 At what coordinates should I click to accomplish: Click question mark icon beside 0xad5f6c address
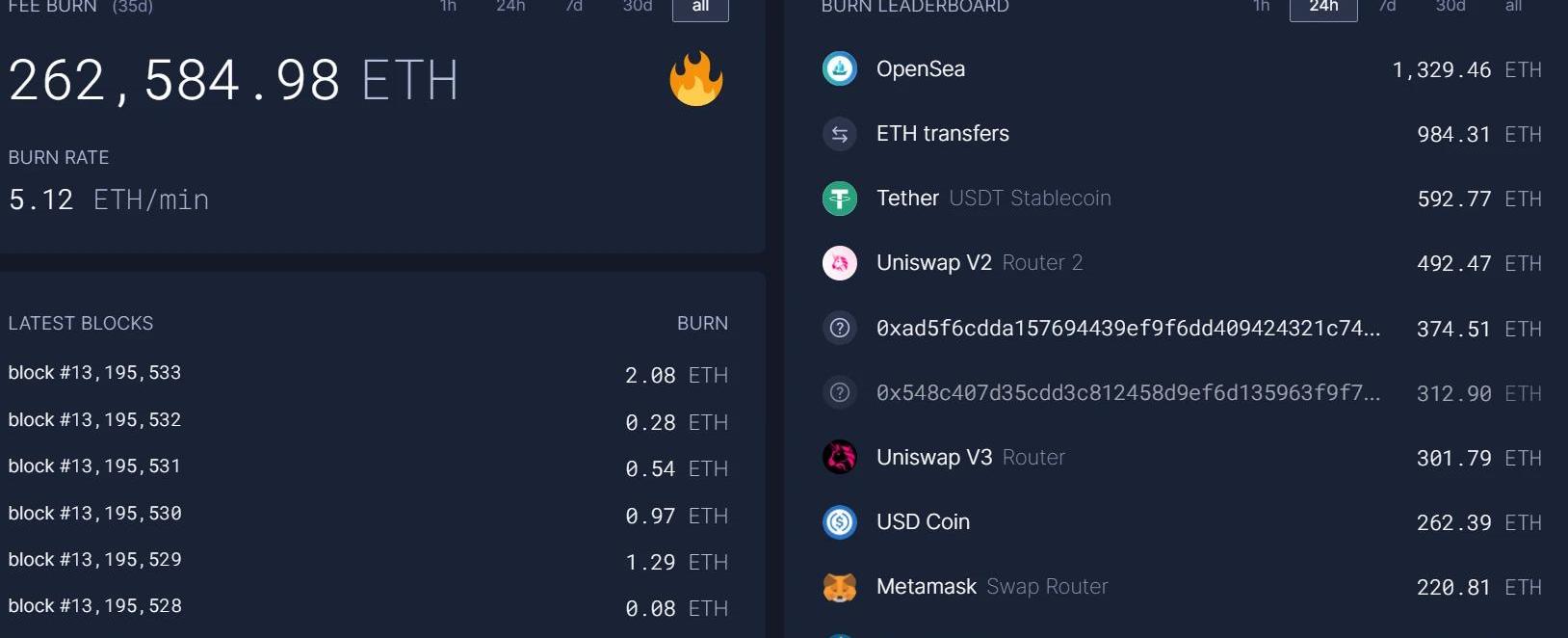click(x=839, y=328)
